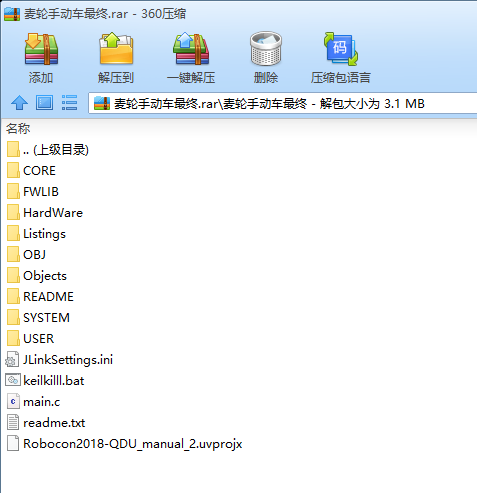The height and width of the screenshot is (493, 477).
Task: Select the Objects folder
Action: point(37,276)
